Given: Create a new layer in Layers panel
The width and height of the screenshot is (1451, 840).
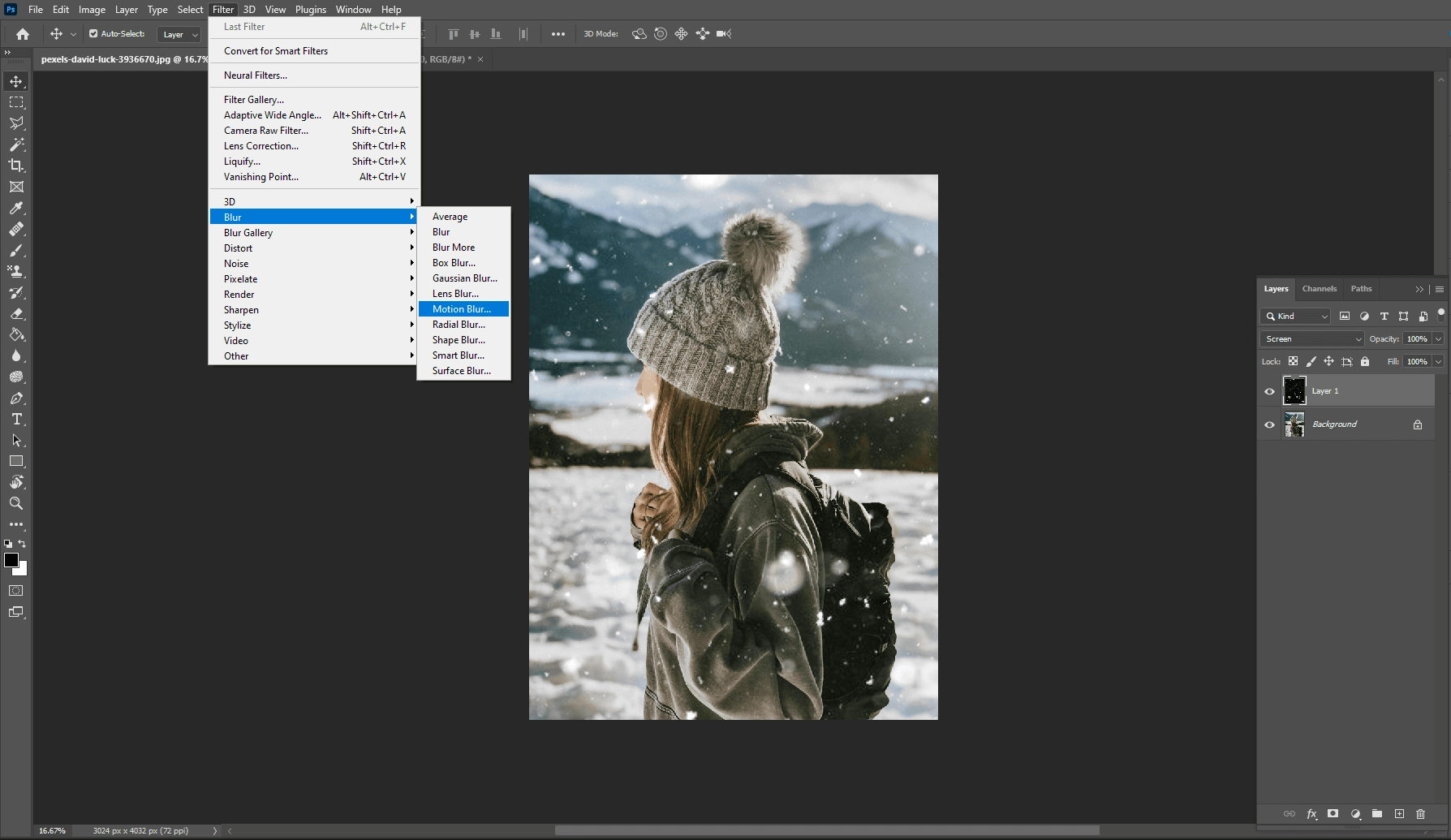Looking at the screenshot, I should point(1399,813).
